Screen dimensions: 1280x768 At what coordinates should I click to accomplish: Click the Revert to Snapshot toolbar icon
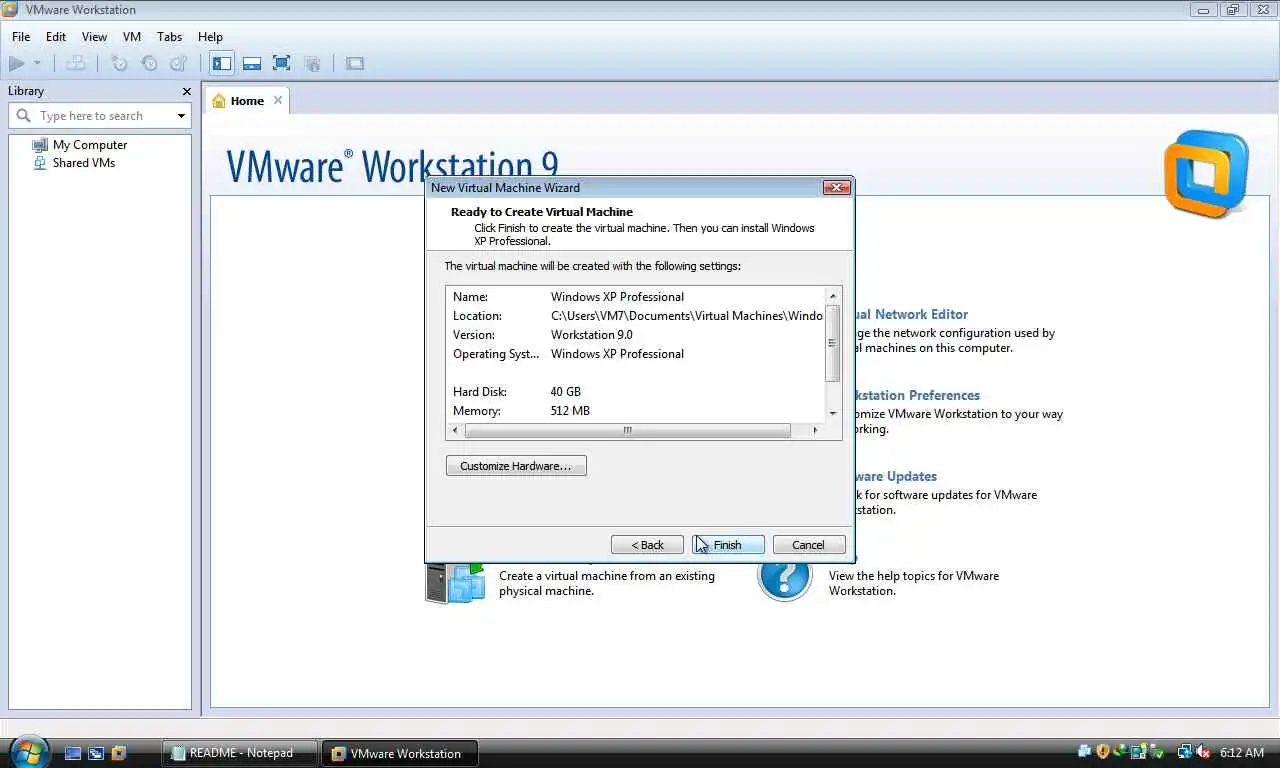(x=149, y=63)
